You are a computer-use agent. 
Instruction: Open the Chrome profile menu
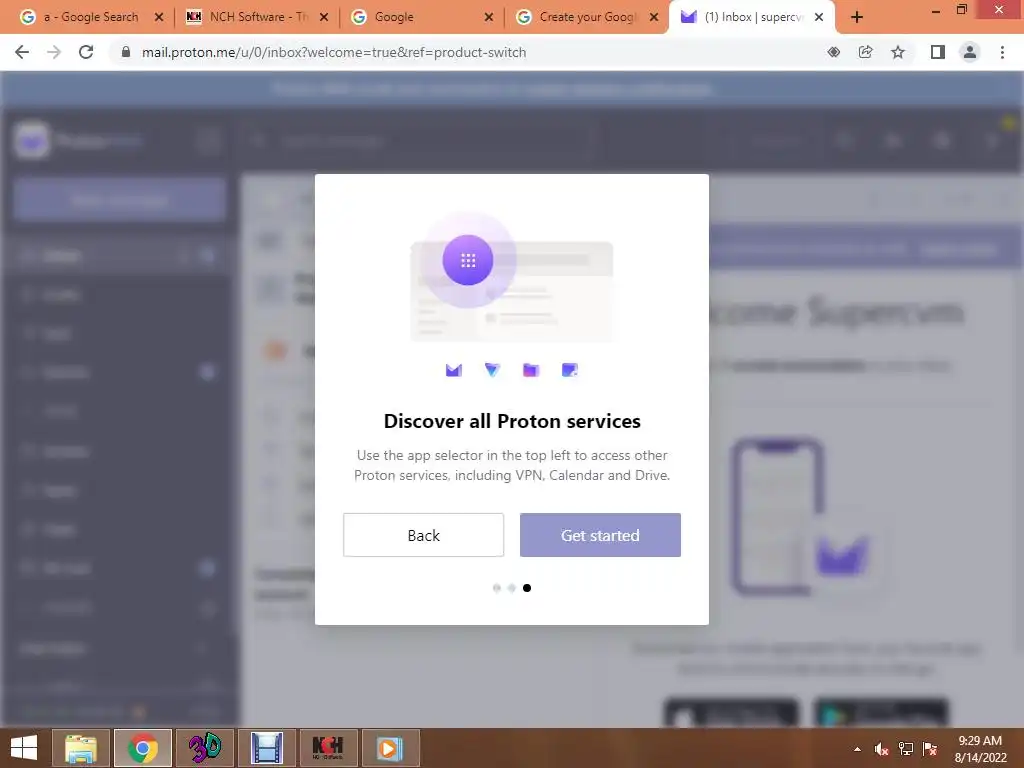970,52
